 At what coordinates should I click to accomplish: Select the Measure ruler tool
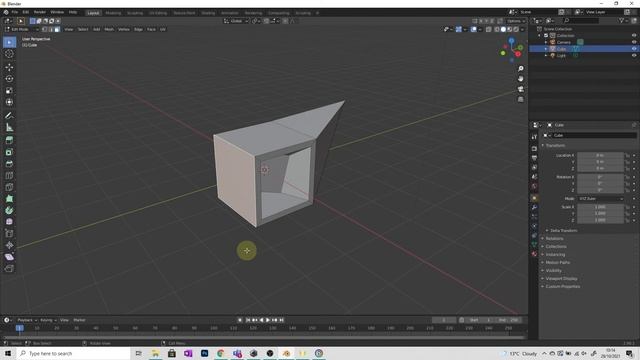pos(9,128)
